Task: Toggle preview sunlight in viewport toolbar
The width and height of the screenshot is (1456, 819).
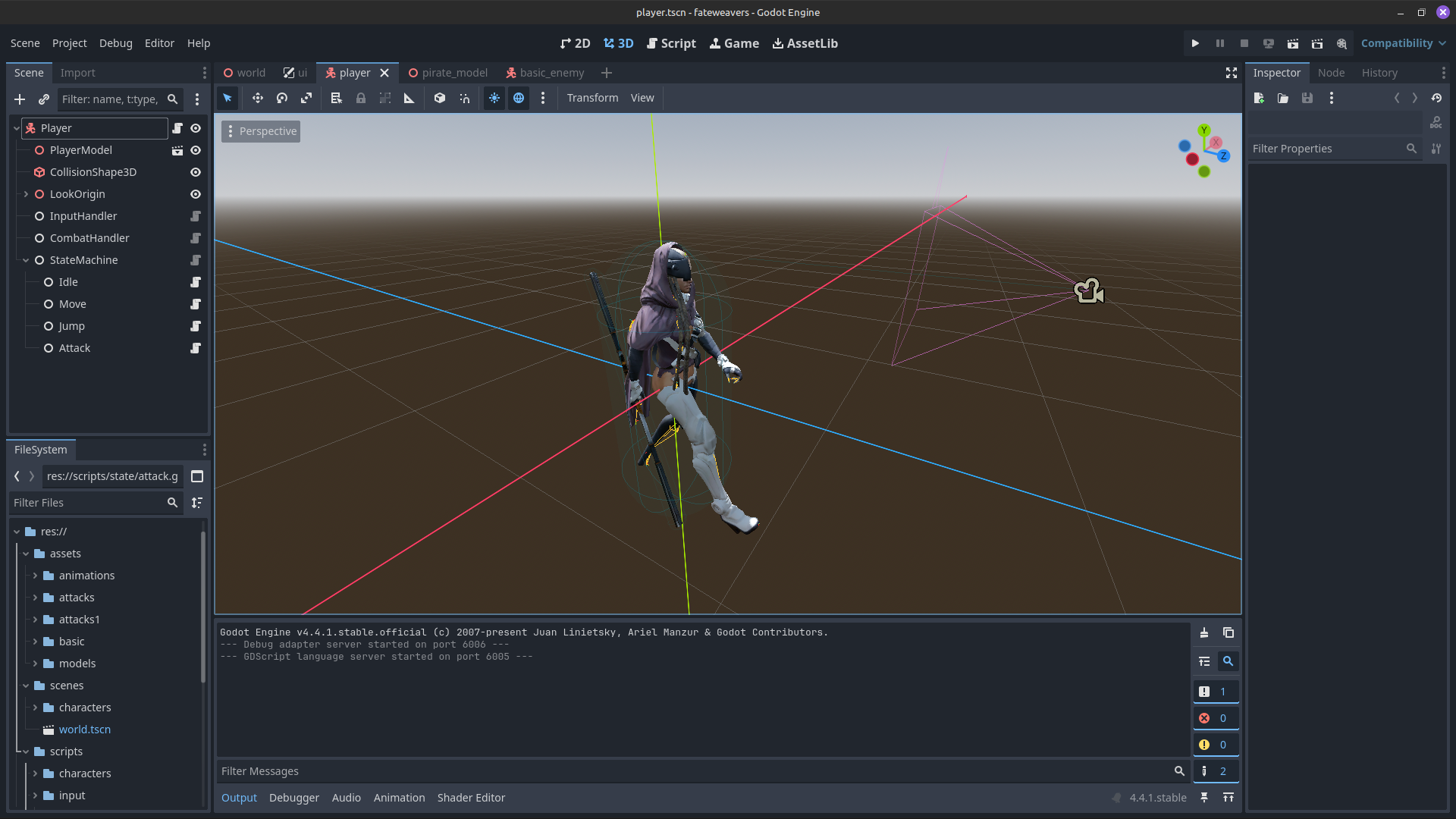Action: coord(494,98)
